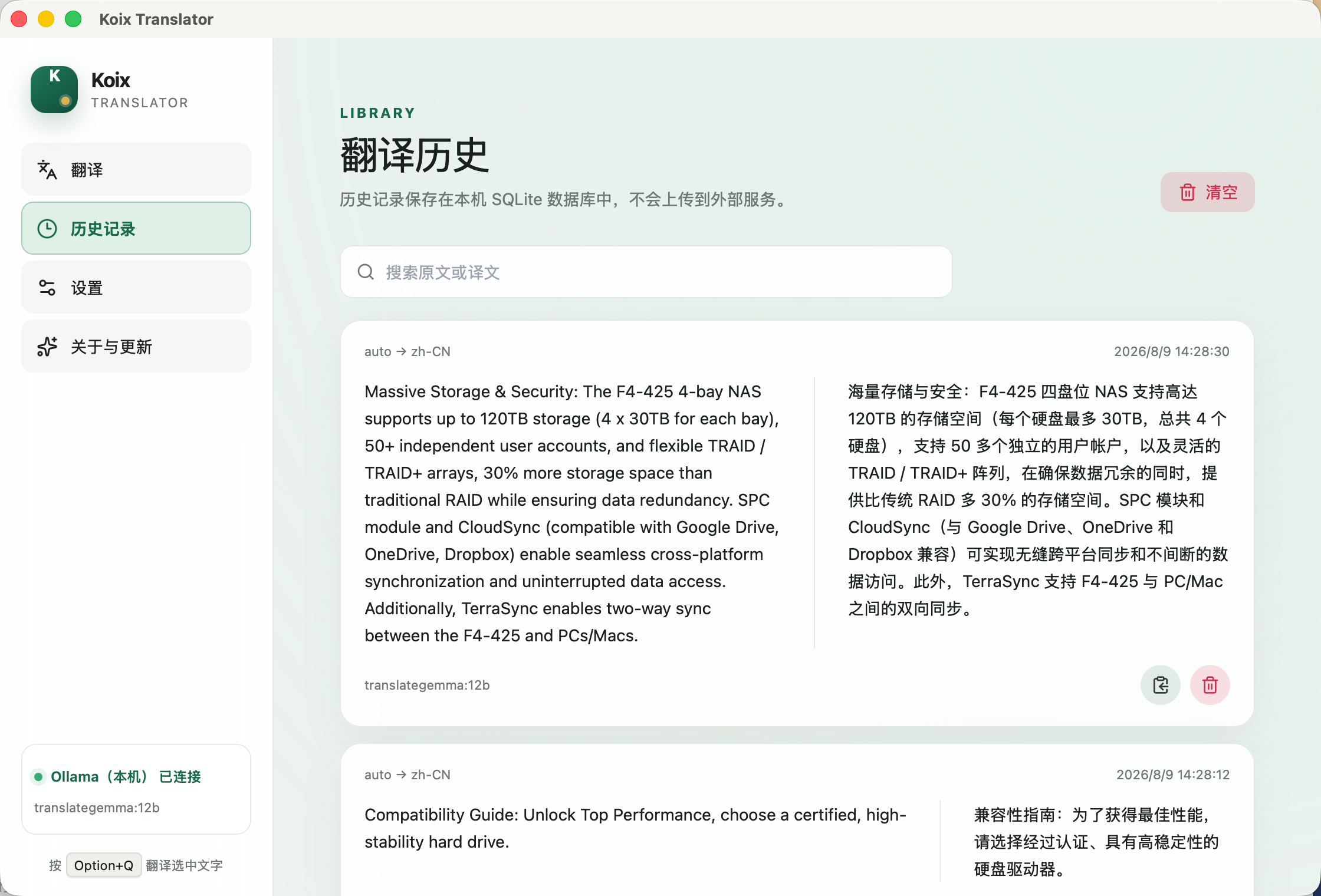Viewport: 1321px width, 896px height.
Task: Click the Compatibility Guide source text
Action: [635, 828]
